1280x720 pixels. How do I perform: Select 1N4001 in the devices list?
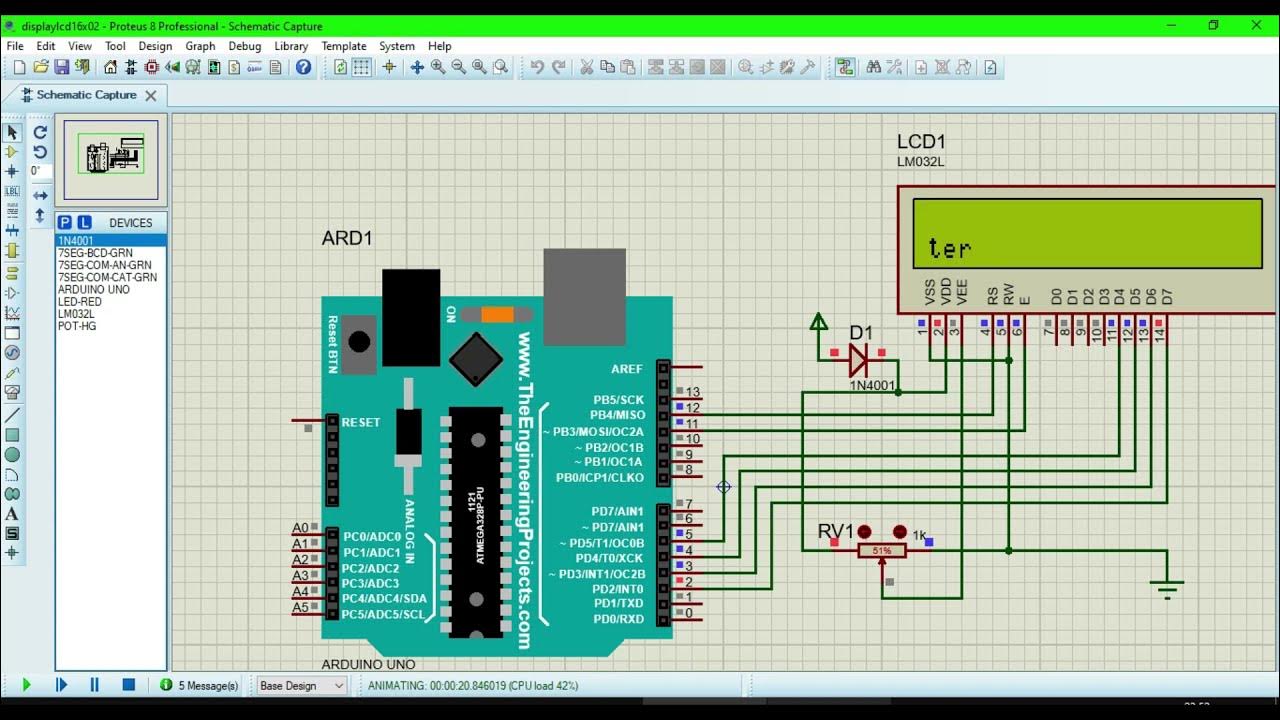pyautogui.click(x=111, y=241)
